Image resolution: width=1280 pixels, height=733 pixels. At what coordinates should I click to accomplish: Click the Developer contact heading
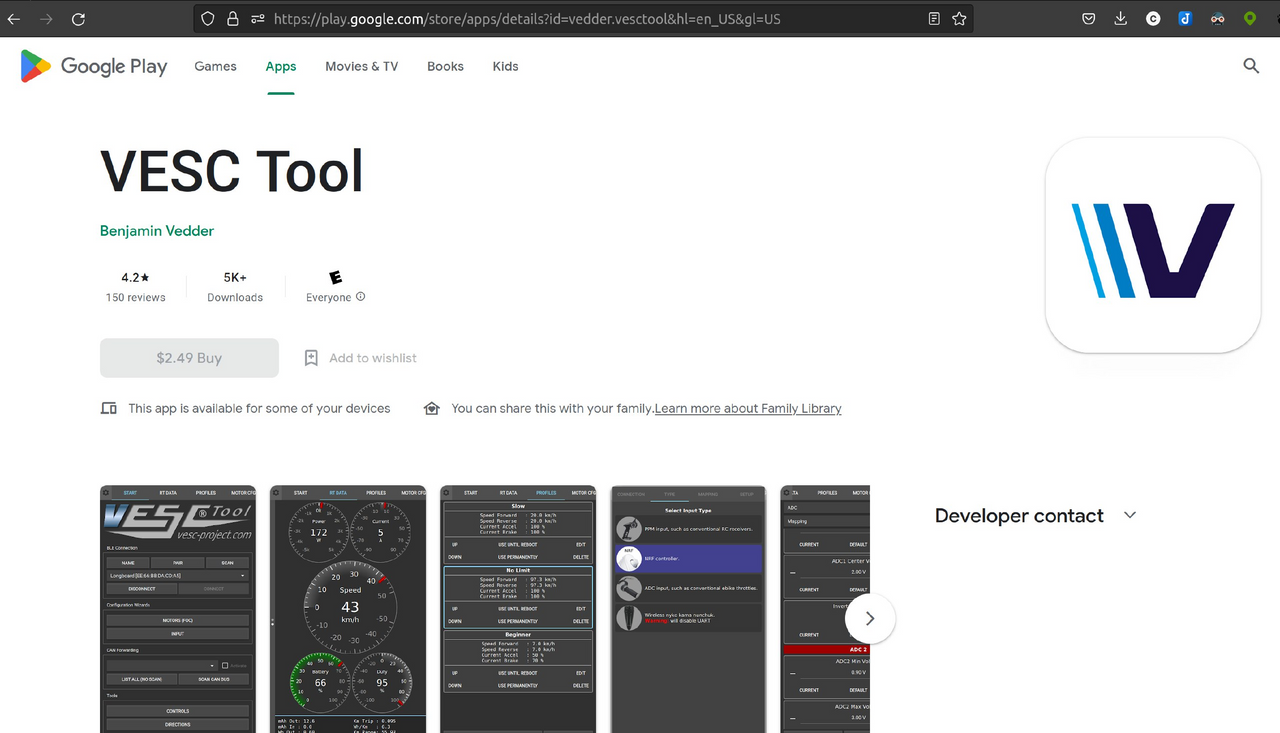(x=1019, y=516)
